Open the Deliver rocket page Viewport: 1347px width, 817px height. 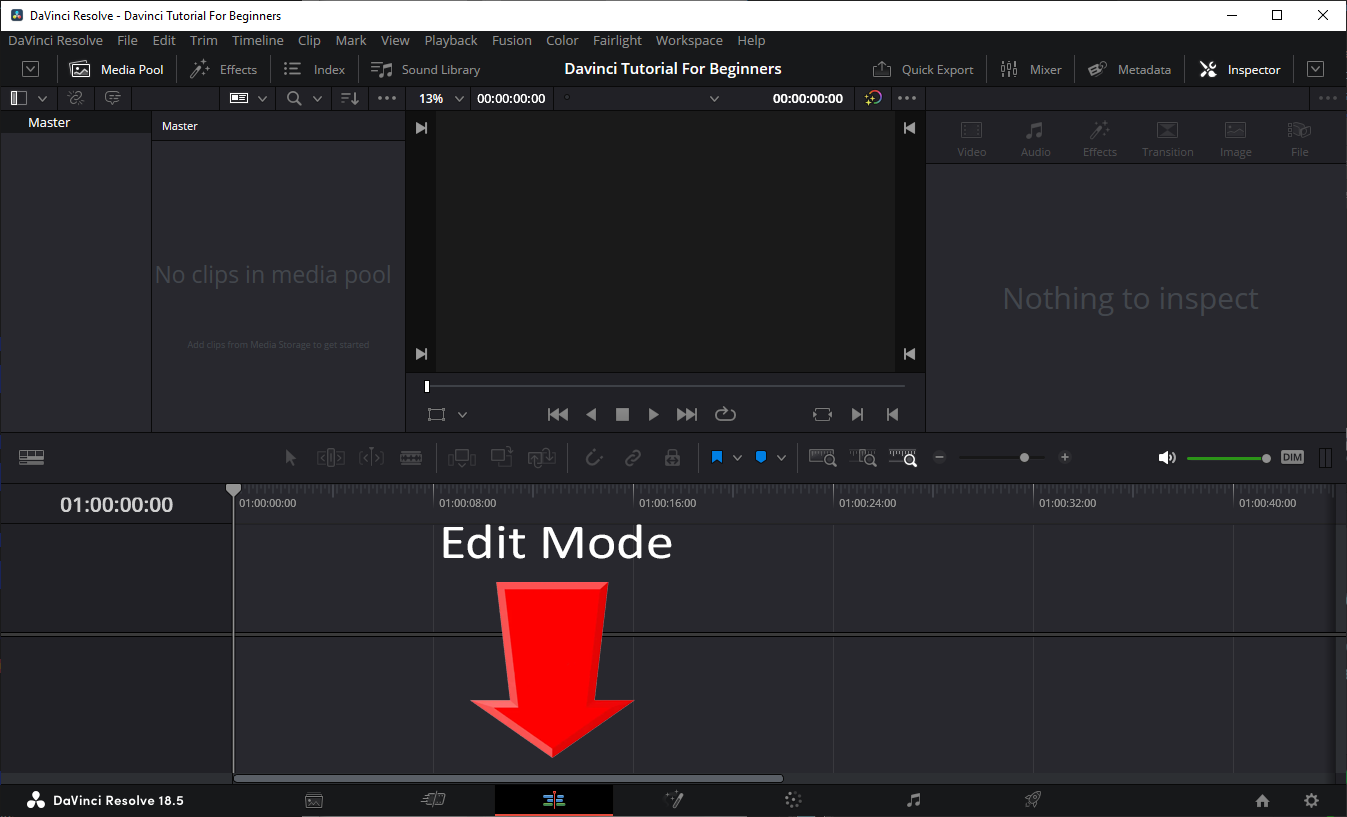[1033, 800]
